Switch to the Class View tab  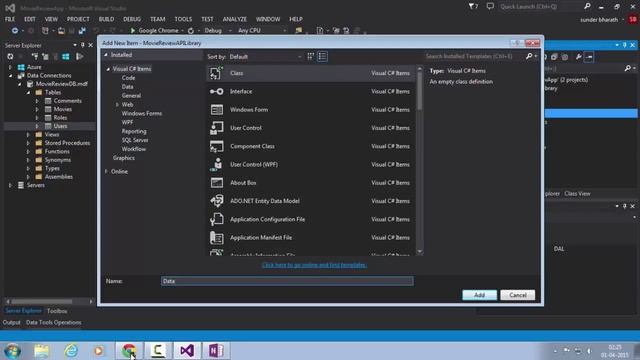[577, 193]
